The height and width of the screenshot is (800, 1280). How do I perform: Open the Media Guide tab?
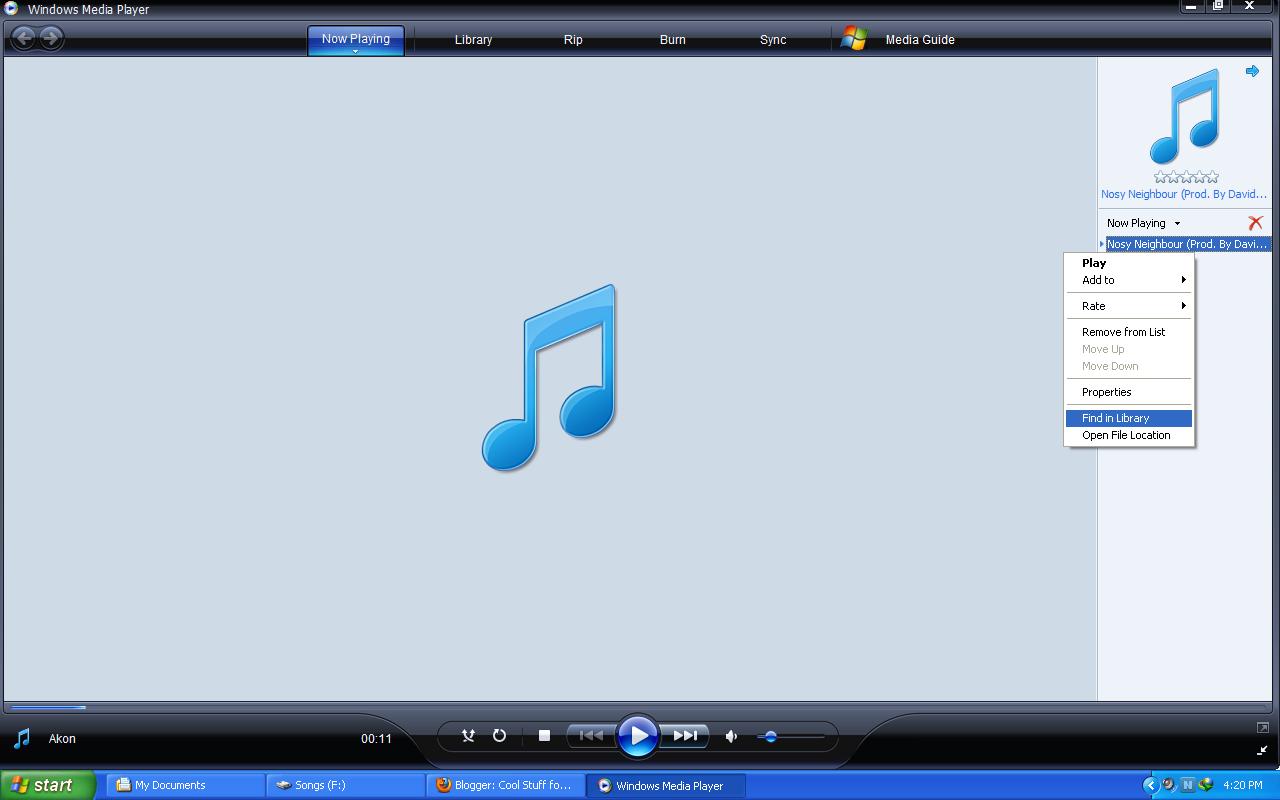(920, 40)
